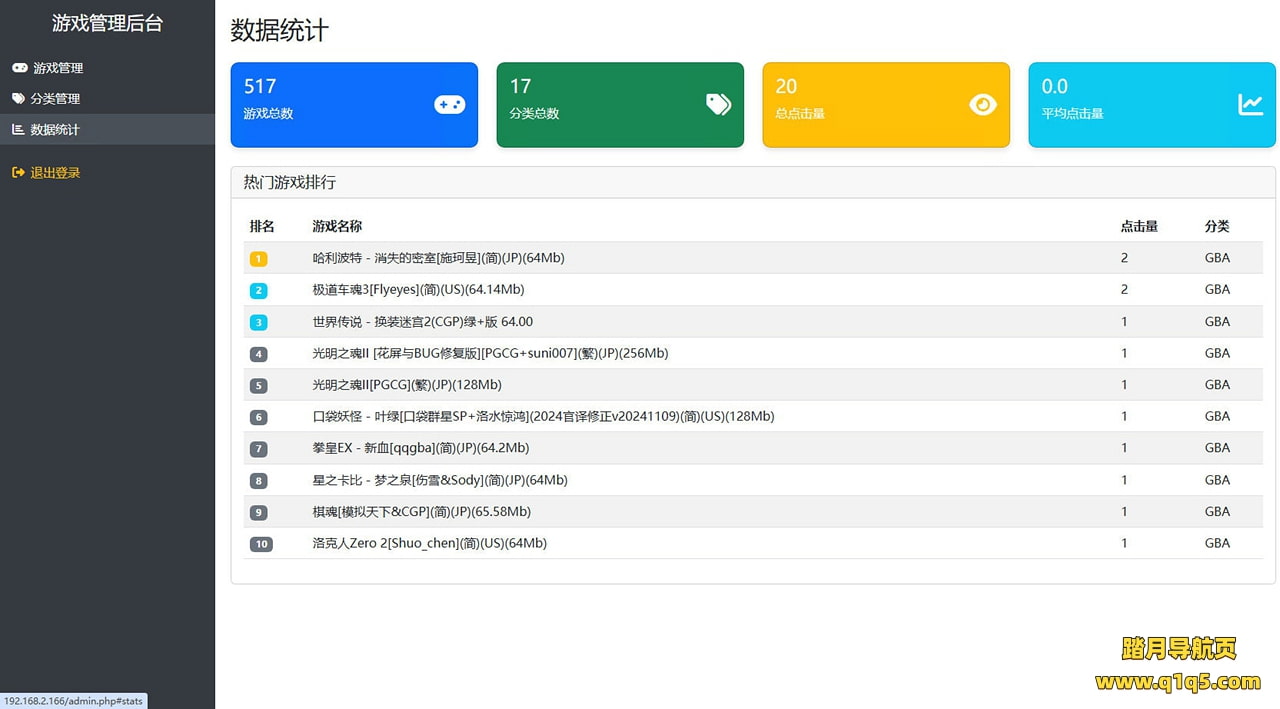Select the 洛克人Zero 2 game row
This screenshot has width=1280, height=709.
(x=429, y=543)
